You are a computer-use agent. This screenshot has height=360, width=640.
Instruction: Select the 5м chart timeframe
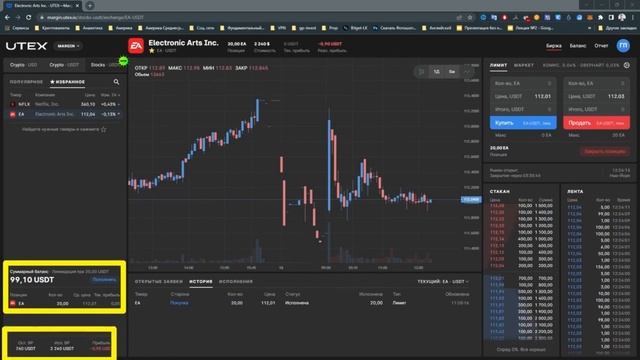[x=452, y=72]
